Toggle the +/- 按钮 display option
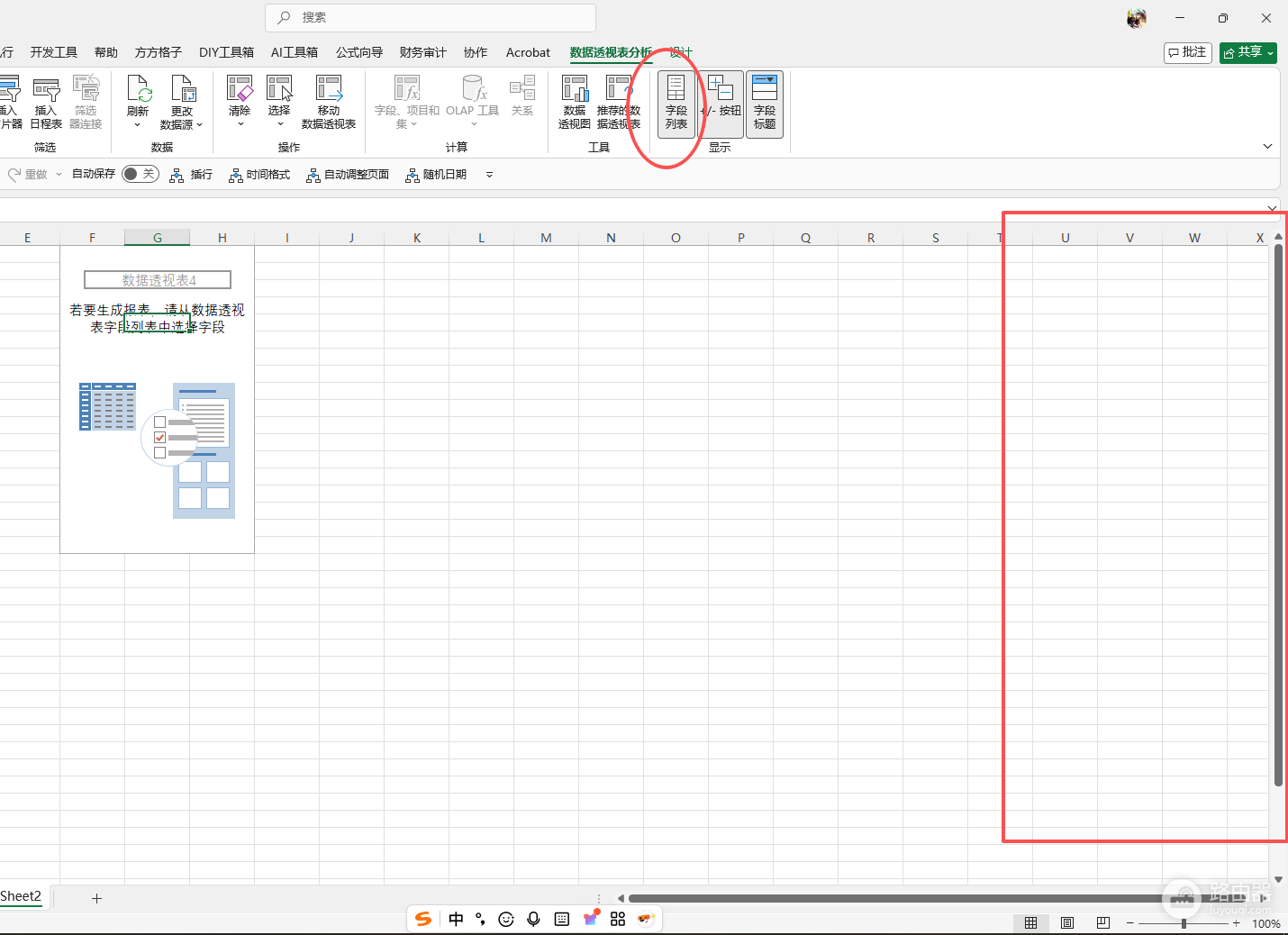This screenshot has height=935, width=1288. pyautogui.click(x=721, y=104)
